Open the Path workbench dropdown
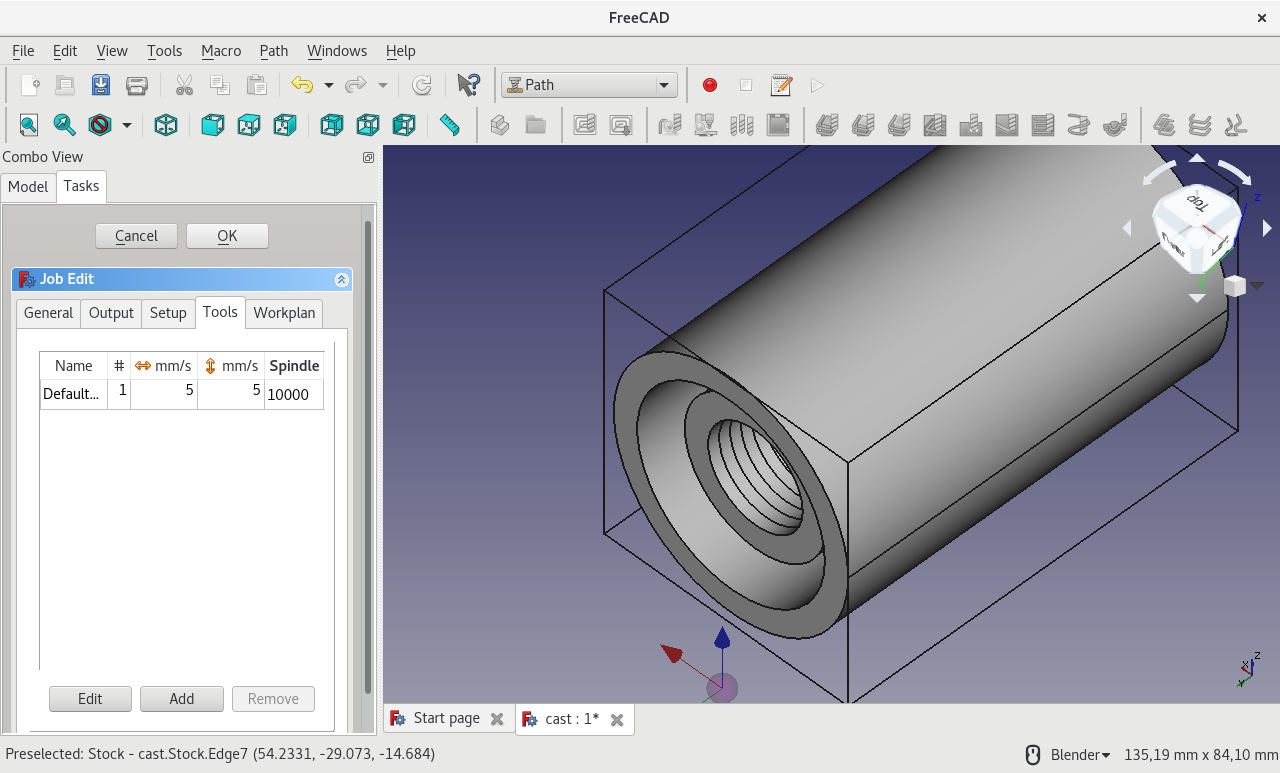The image size is (1280, 773). [589, 85]
